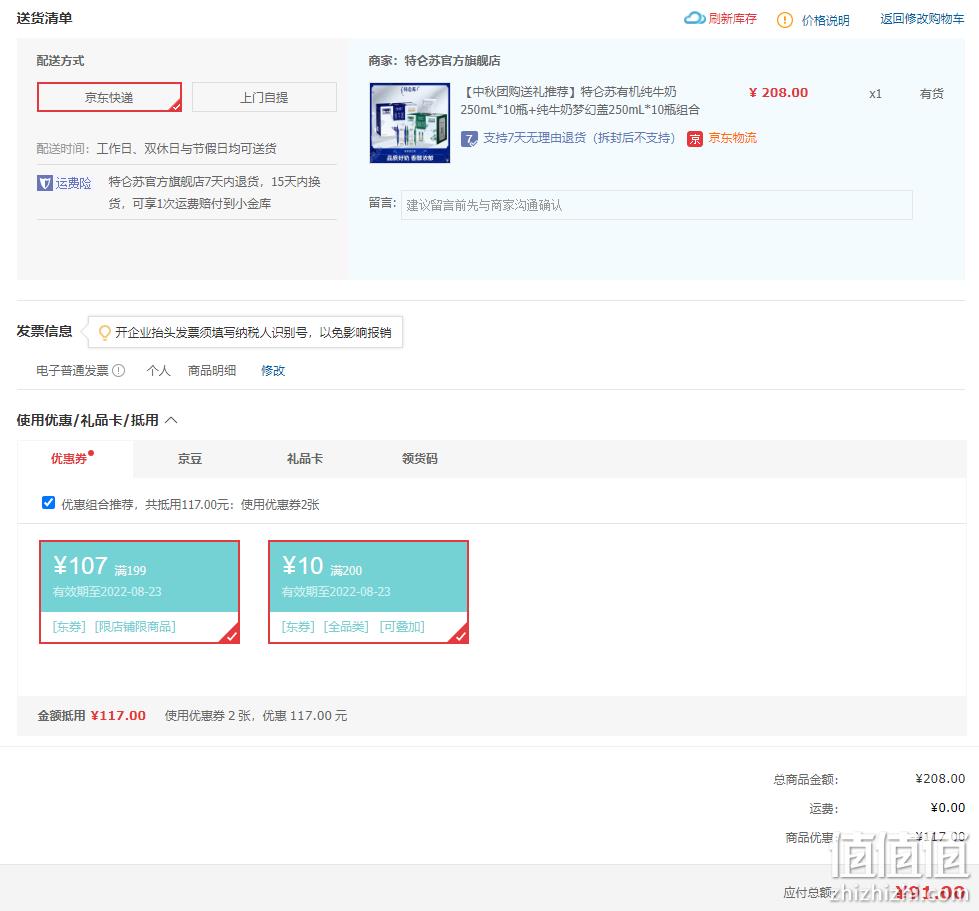Click the 个人 invoice title text
The image size is (979, 911).
pyautogui.click(x=158, y=370)
